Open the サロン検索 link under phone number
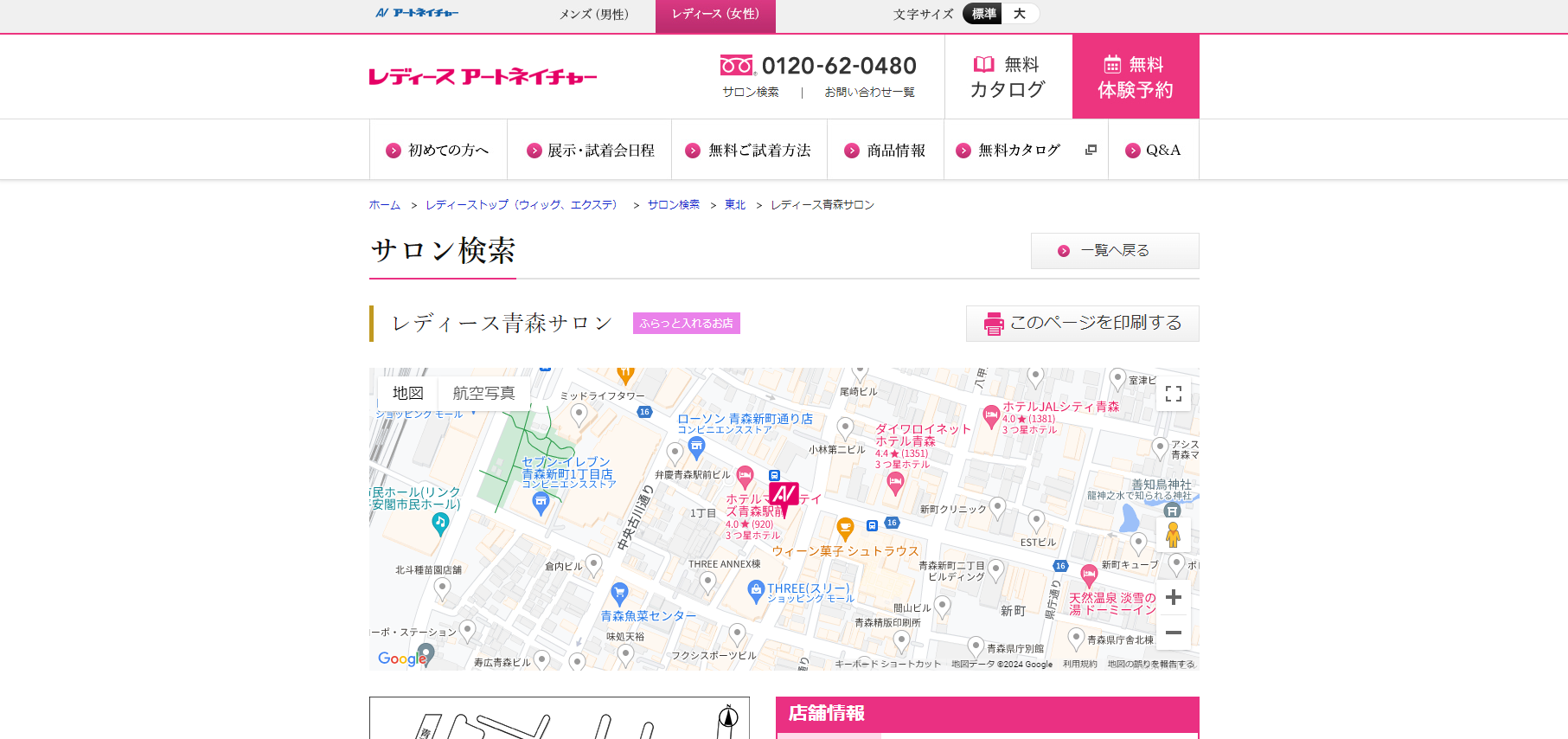Viewport: 1568px width, 739px height. (751, 92)
